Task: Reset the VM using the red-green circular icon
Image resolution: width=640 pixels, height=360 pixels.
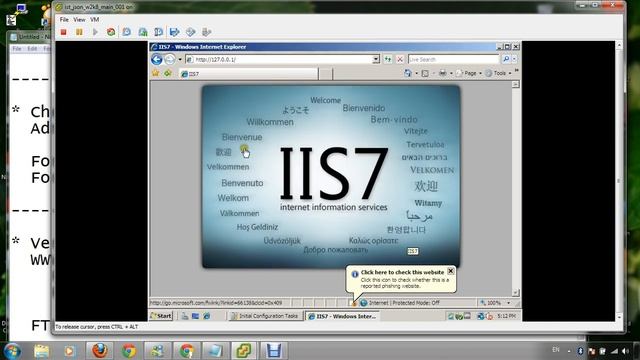Action: (111, 32)
